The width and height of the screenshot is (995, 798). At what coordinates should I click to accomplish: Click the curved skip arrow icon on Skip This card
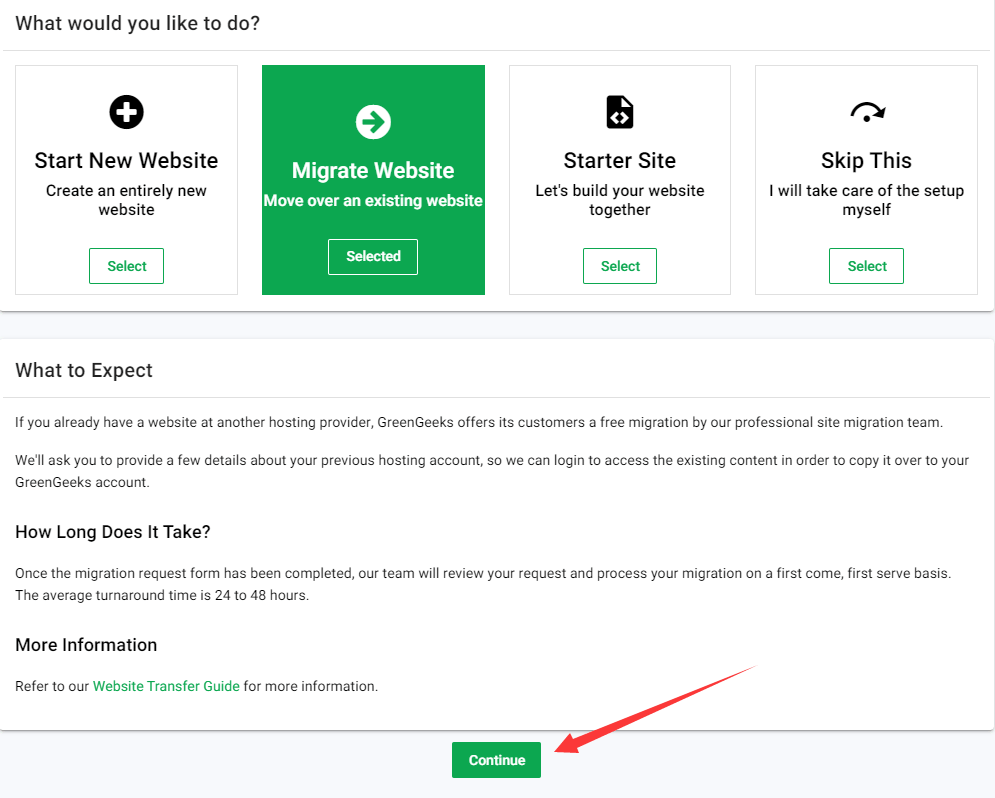pos(866,112)
